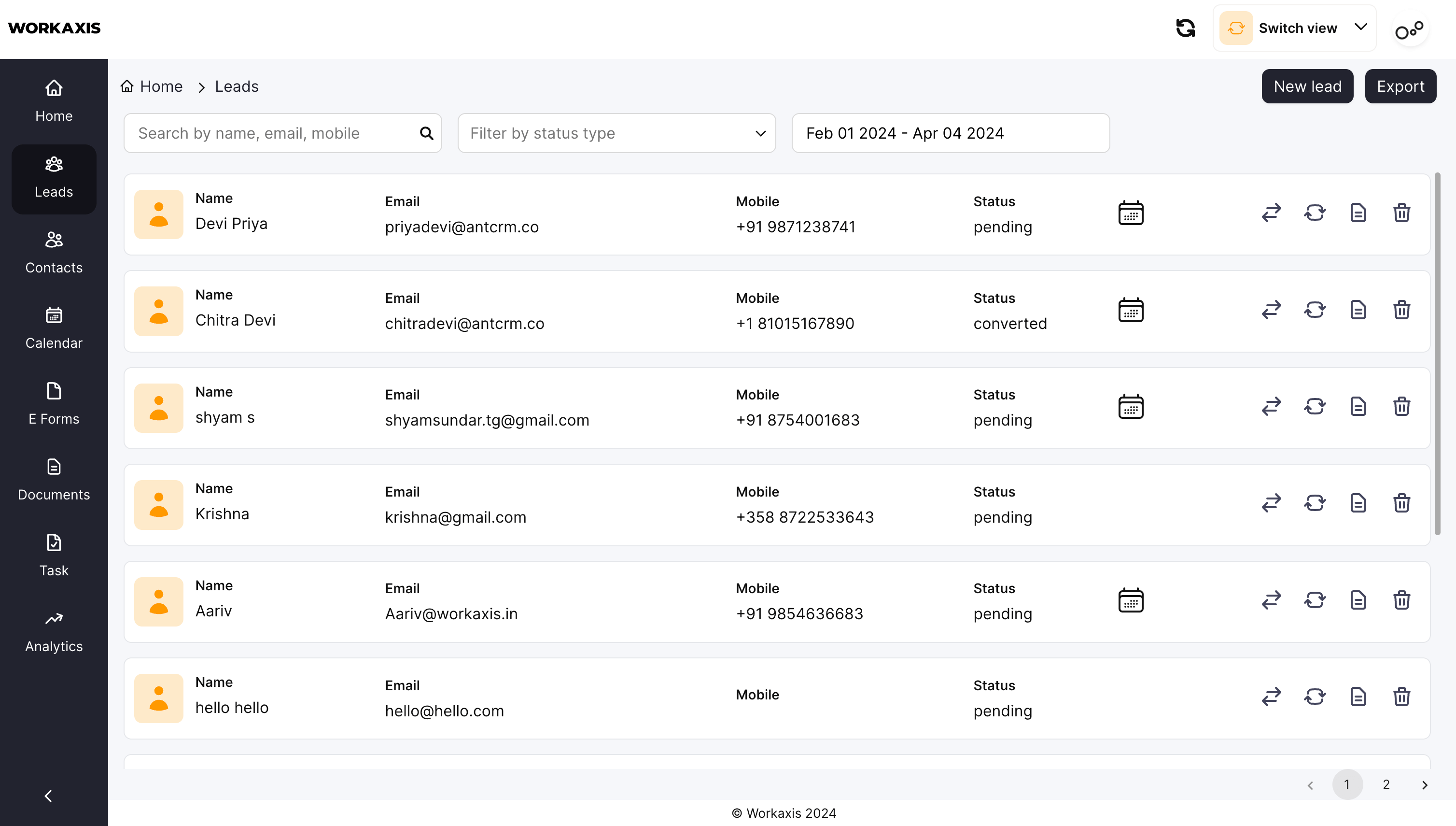Delete the Devi Priya lead
This screenshot has width=1456, height=826.
[x=1401, y=214]
